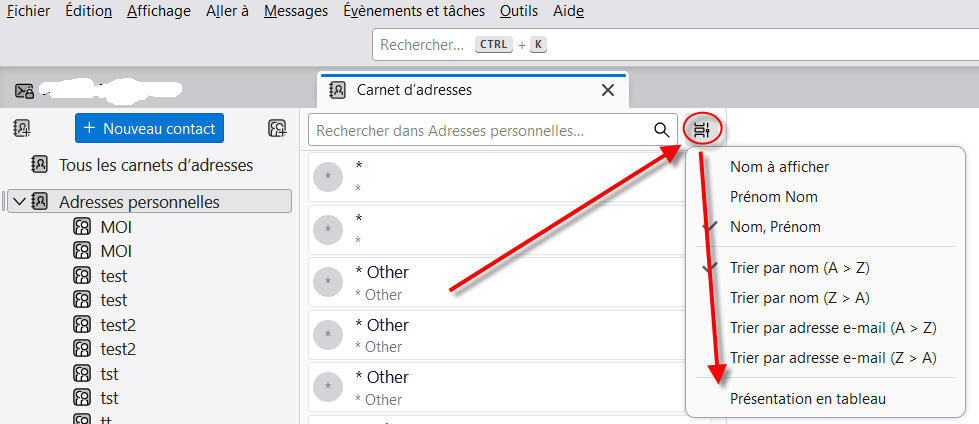This screenshot has width=979, height=424.
Task: Click the Nouveau contact button
Action: pyautogui.click(x=150, y=128)
